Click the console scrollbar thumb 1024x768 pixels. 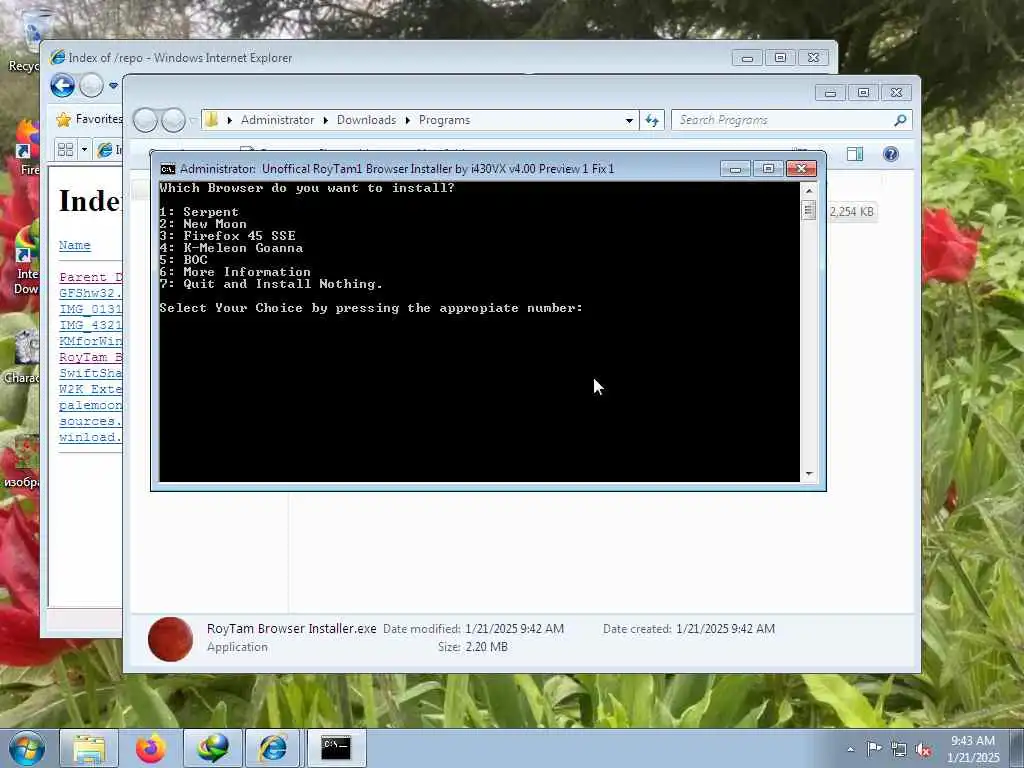coord(809,210)
